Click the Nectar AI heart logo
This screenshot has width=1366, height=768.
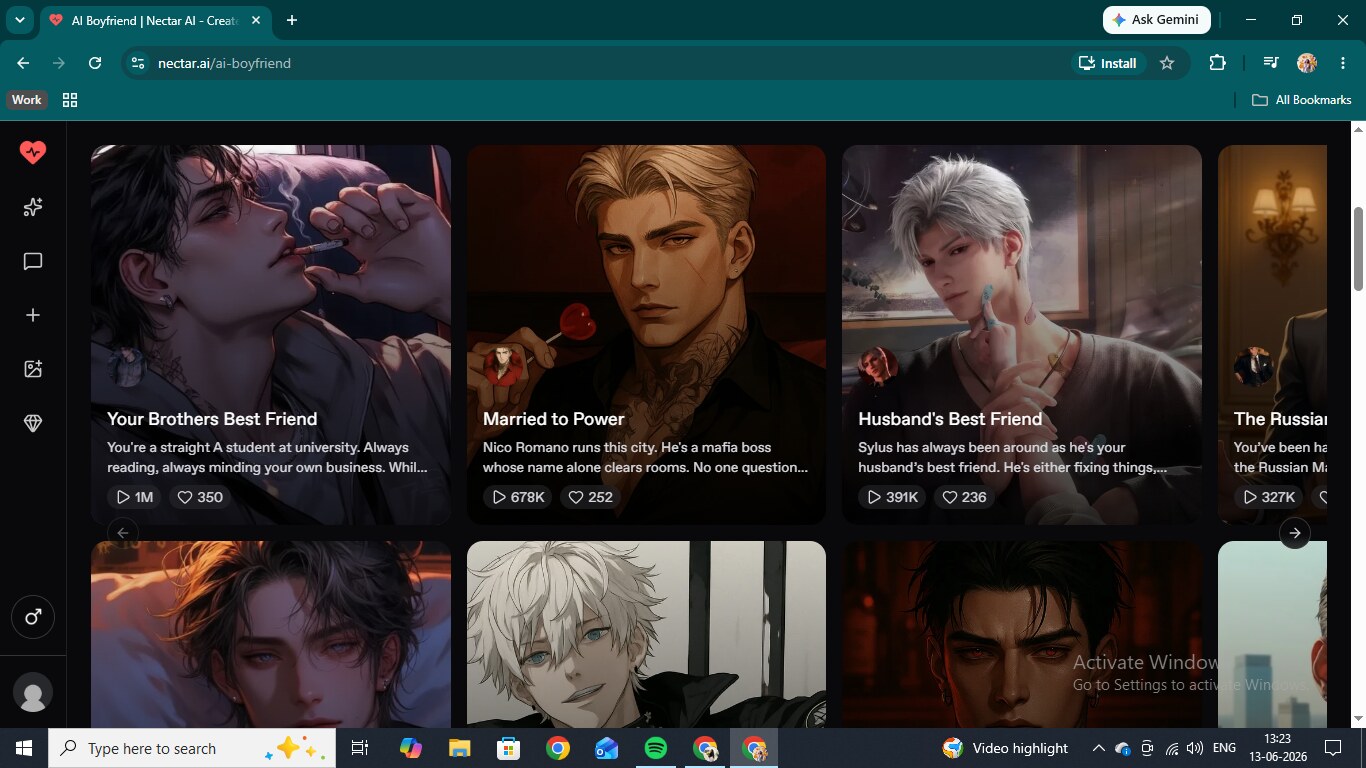tap(33, 152)
